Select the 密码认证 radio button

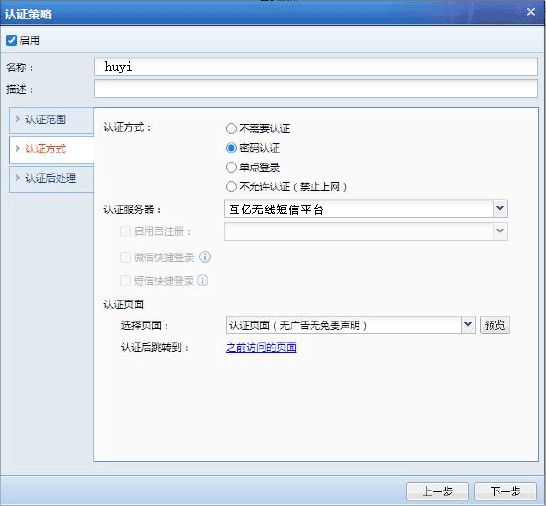click(x=231, y=148)
